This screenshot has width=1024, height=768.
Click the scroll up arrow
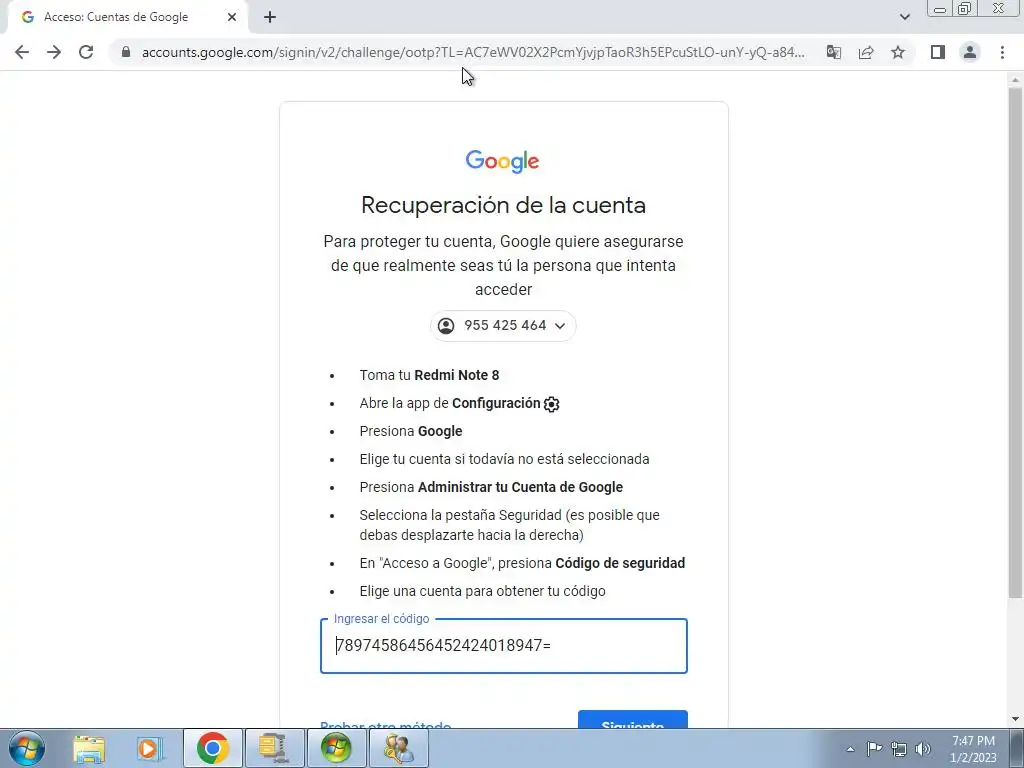1016,79
